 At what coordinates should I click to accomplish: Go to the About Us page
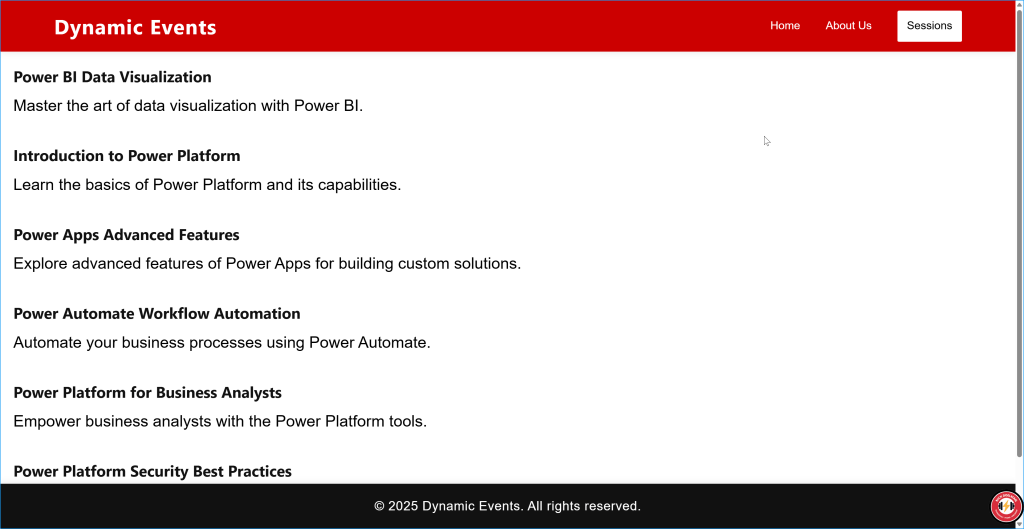848,26
